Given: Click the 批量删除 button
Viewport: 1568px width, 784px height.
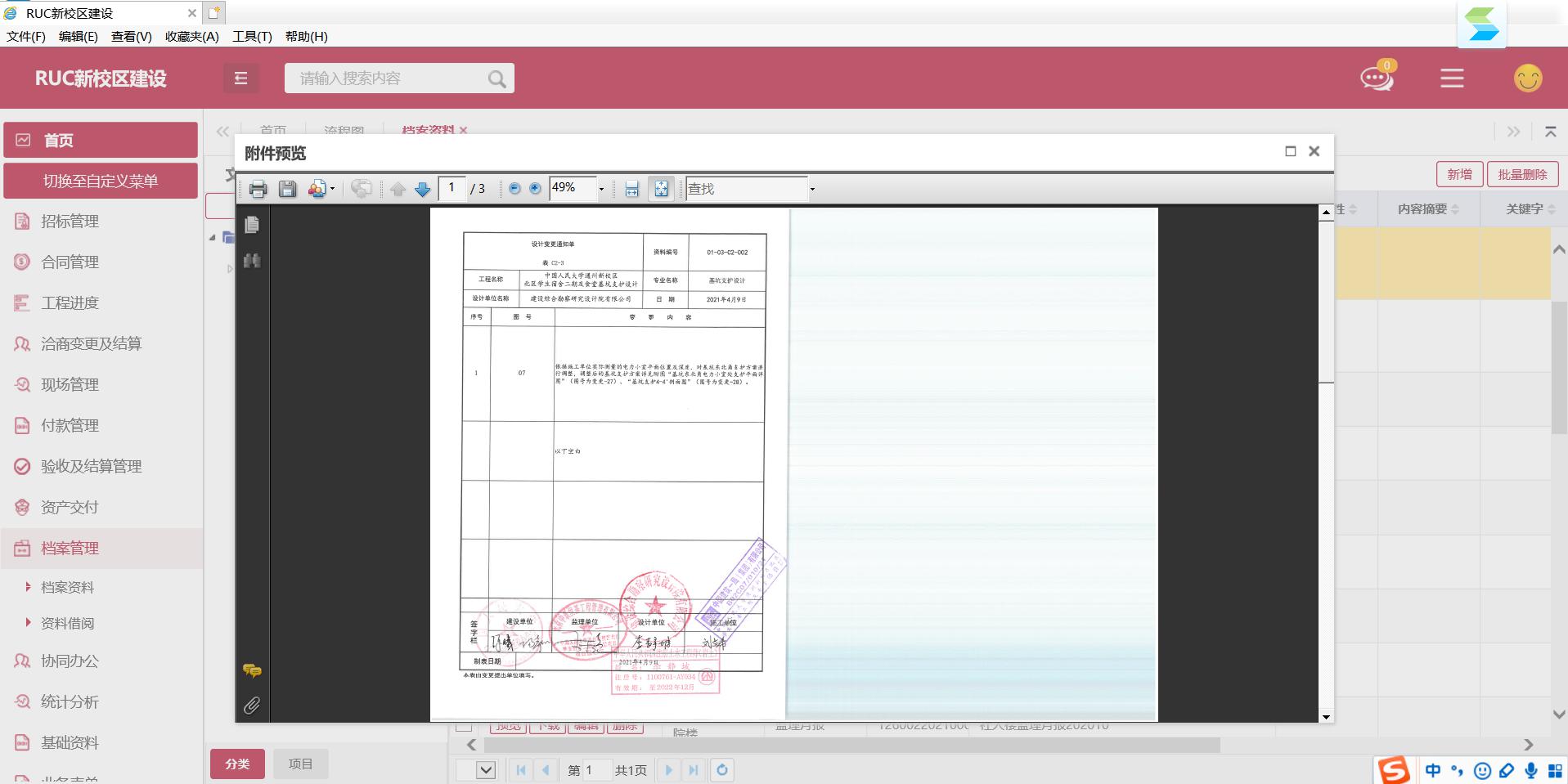Looking at the screenshot, I should (1521, 174).
